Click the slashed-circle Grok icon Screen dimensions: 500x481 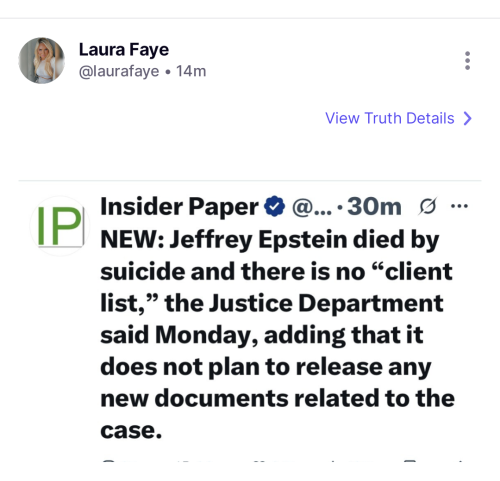[x=427, y=206]
